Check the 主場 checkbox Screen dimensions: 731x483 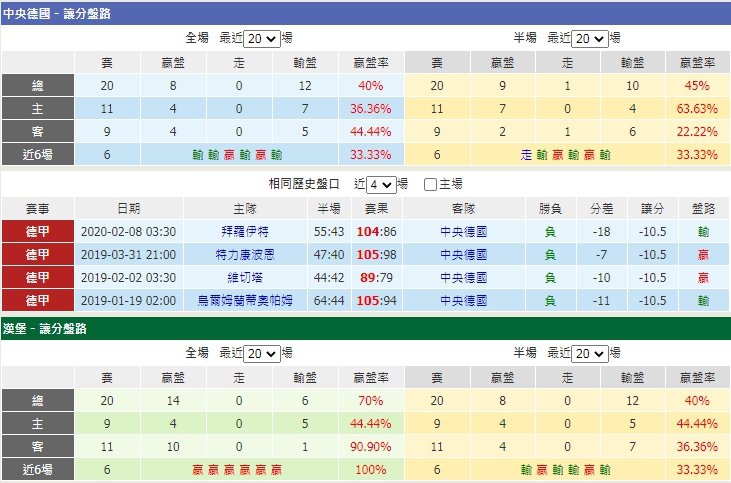click(x=430, y=185)
